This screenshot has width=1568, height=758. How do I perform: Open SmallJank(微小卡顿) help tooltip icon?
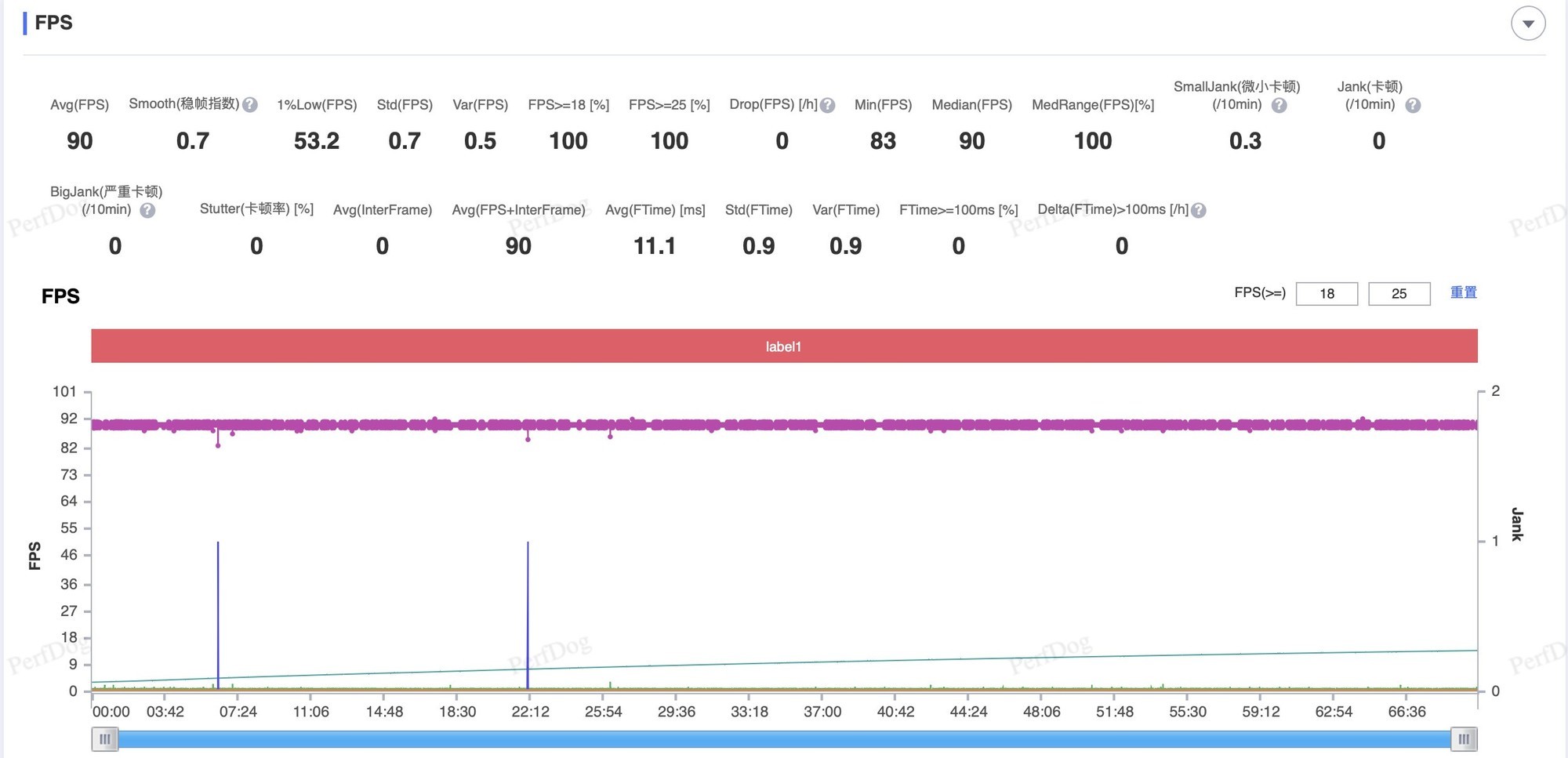coord(1279,105)
